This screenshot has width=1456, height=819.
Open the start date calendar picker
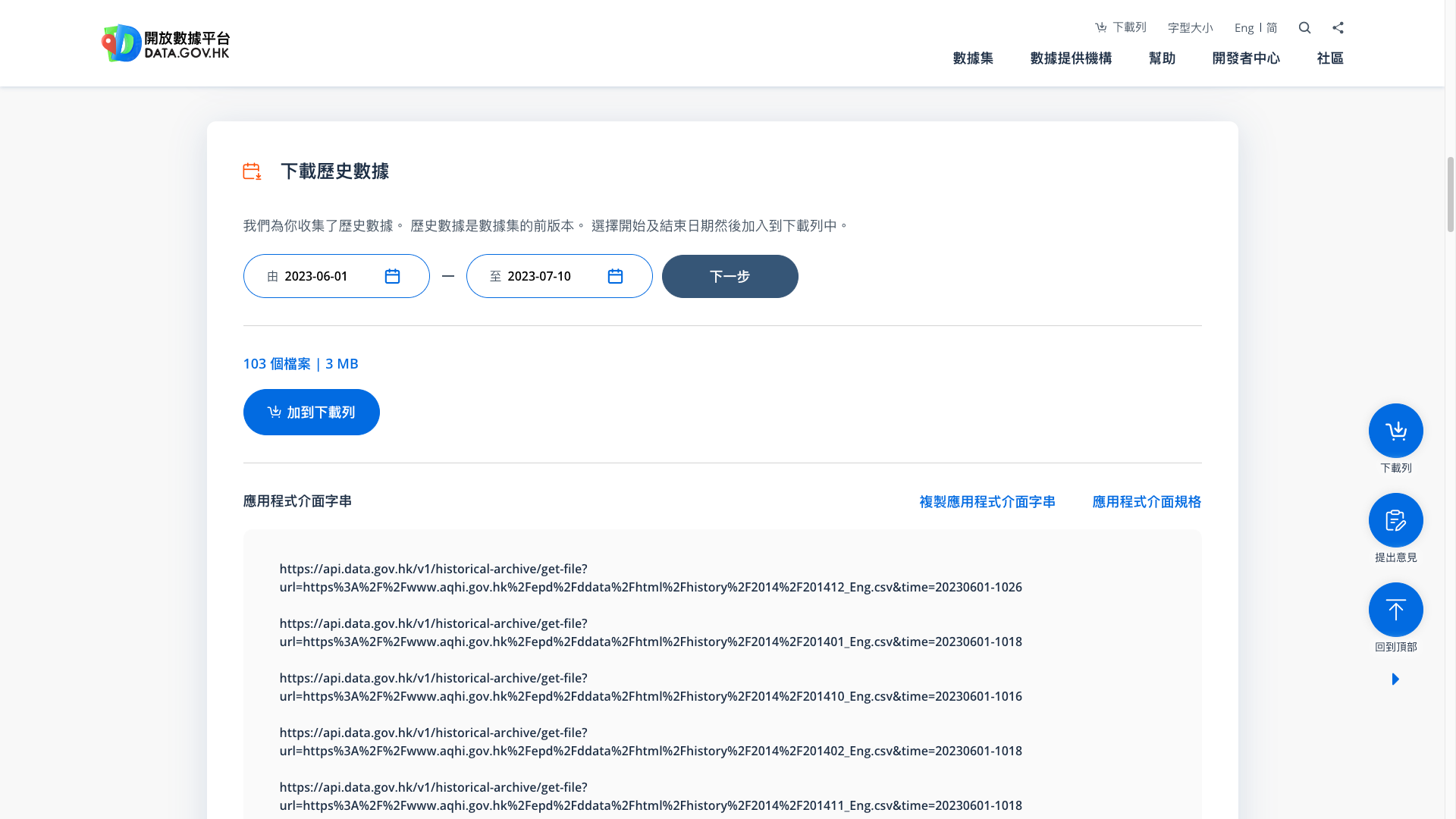[x=392, y=276]
